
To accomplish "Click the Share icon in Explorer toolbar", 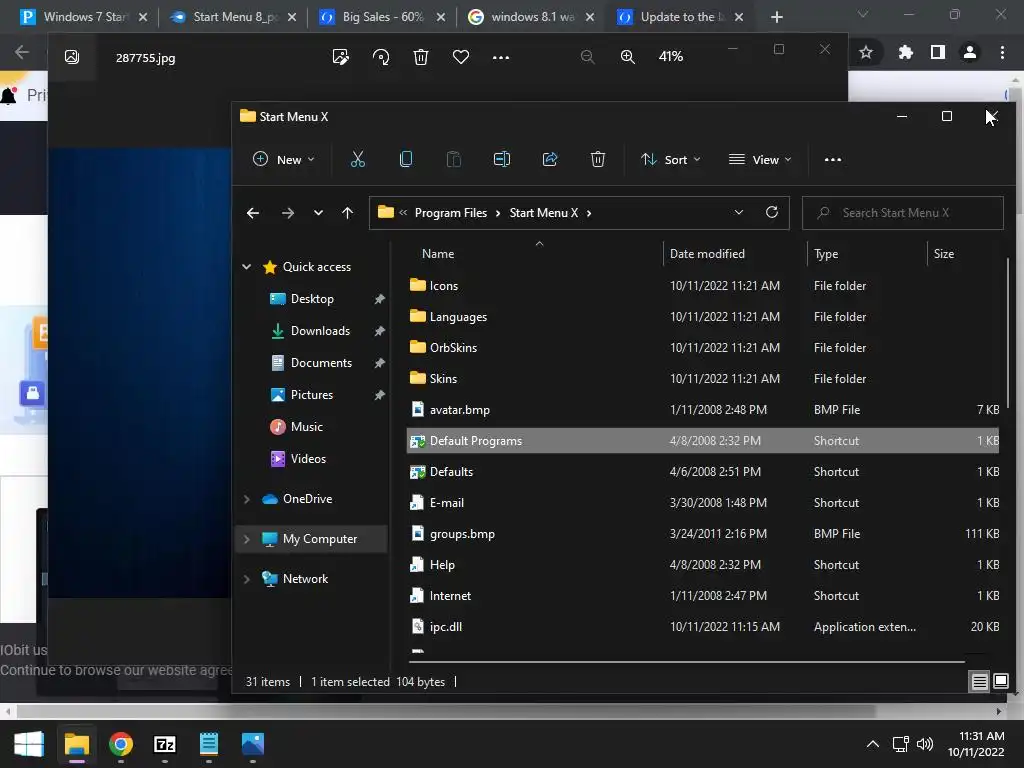I will (550, 159).
